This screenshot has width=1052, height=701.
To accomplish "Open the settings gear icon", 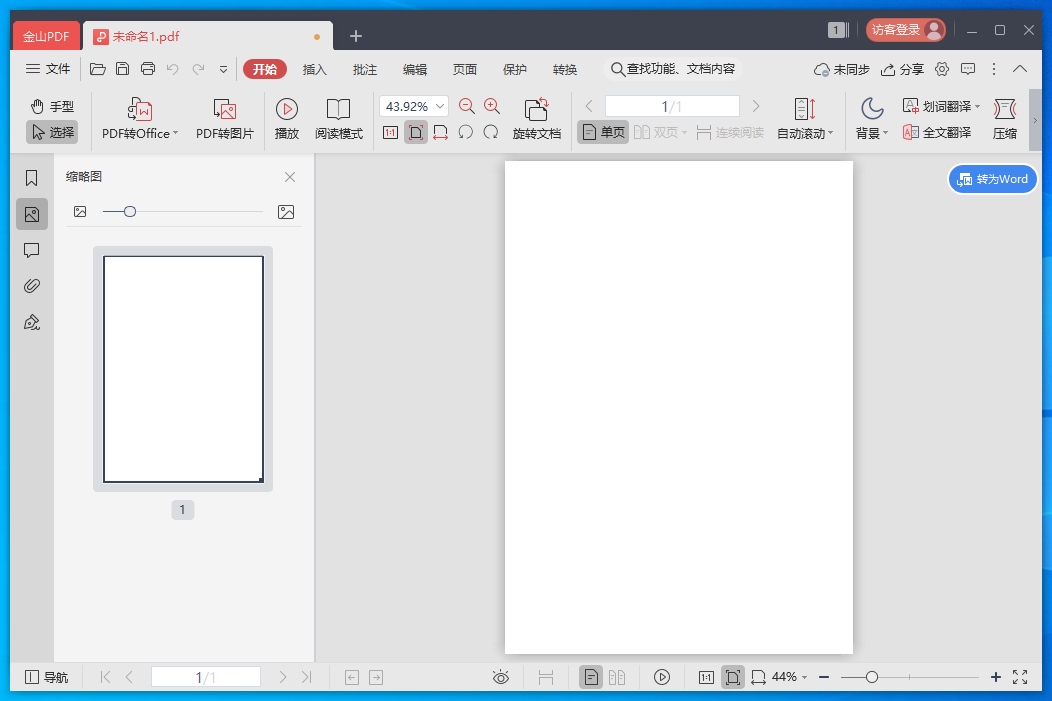I will tap(942, 69).
